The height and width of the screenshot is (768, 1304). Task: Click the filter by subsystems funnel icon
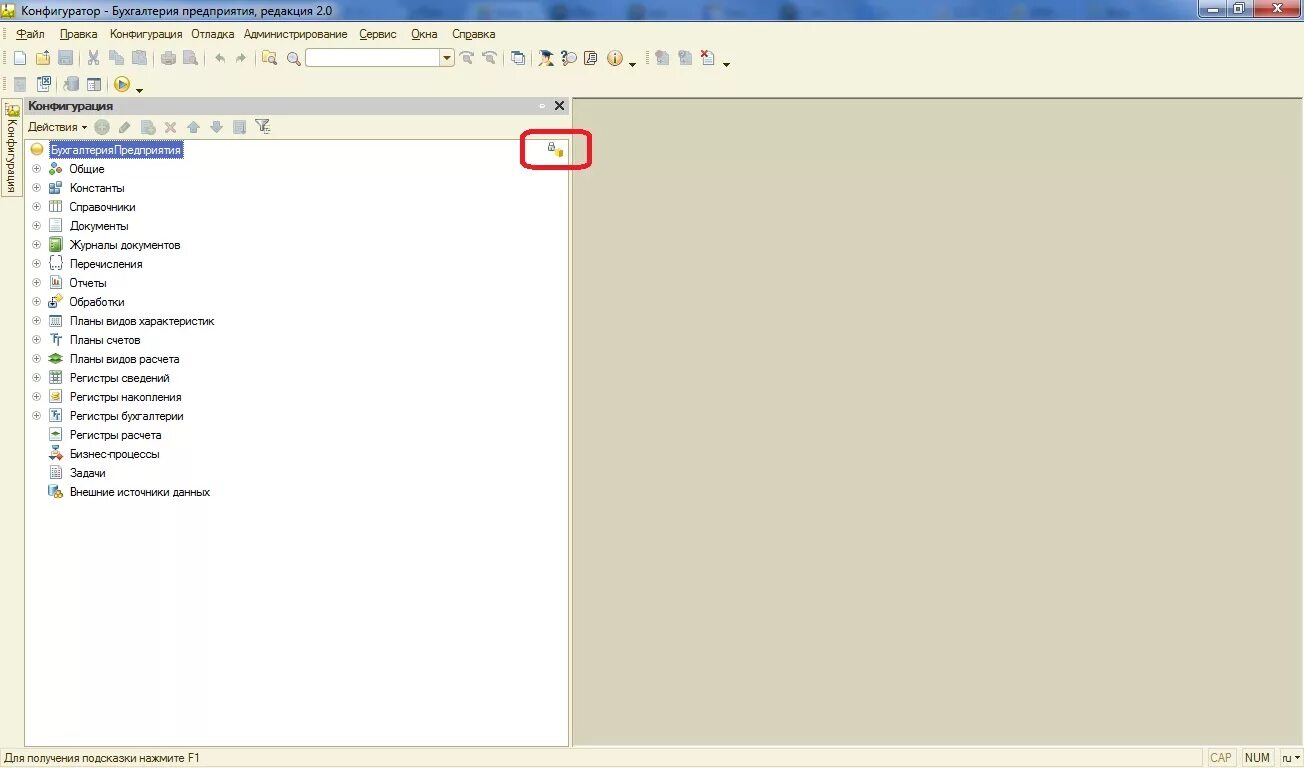(263, 126)
